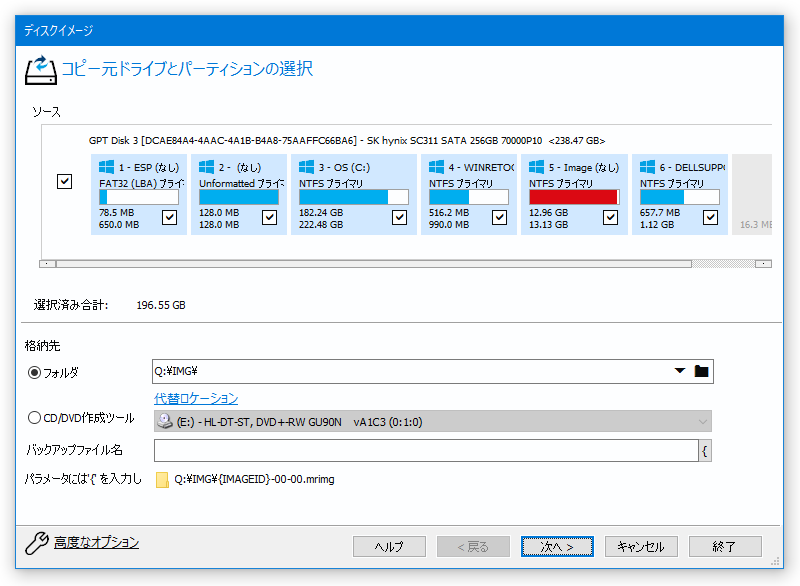Click the Q:¥IMG¥{IMAGEID}-00-00.mrimg path text

255,479
